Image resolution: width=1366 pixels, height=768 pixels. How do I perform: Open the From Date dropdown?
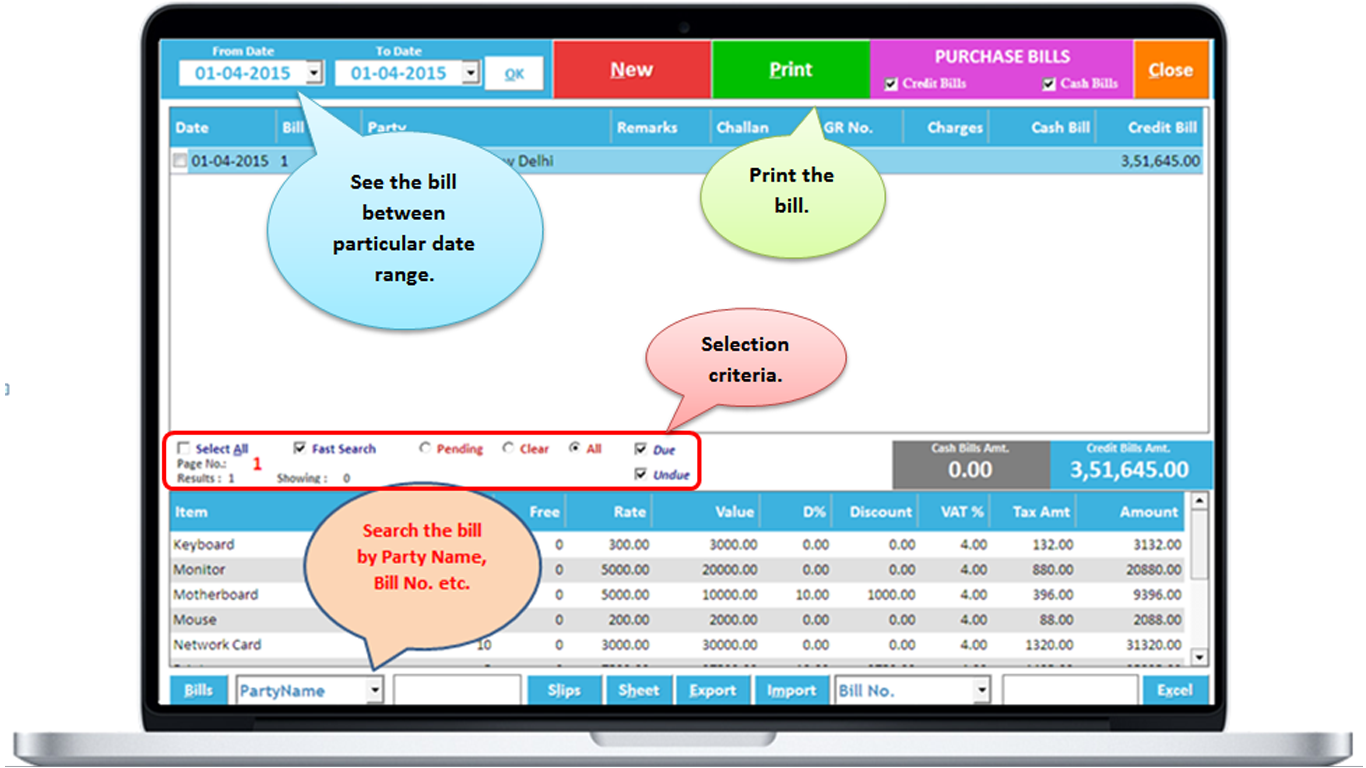pos(314,73)
